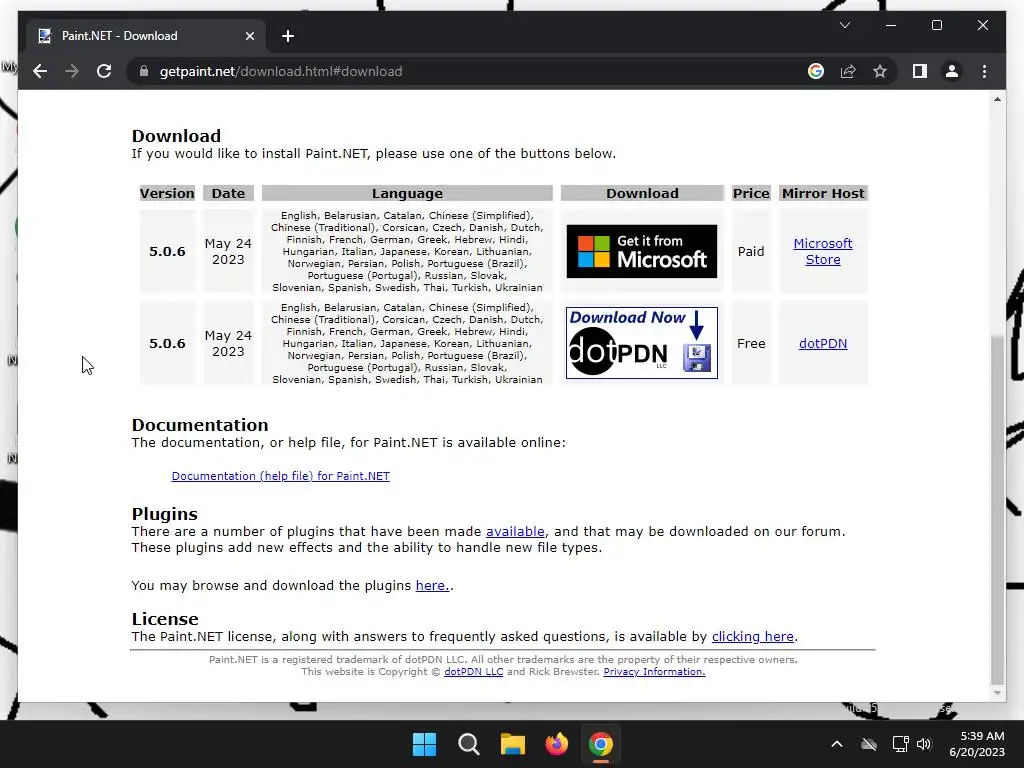
Task: Open the Microsoft Store mirror link
Action: point(823,251)
